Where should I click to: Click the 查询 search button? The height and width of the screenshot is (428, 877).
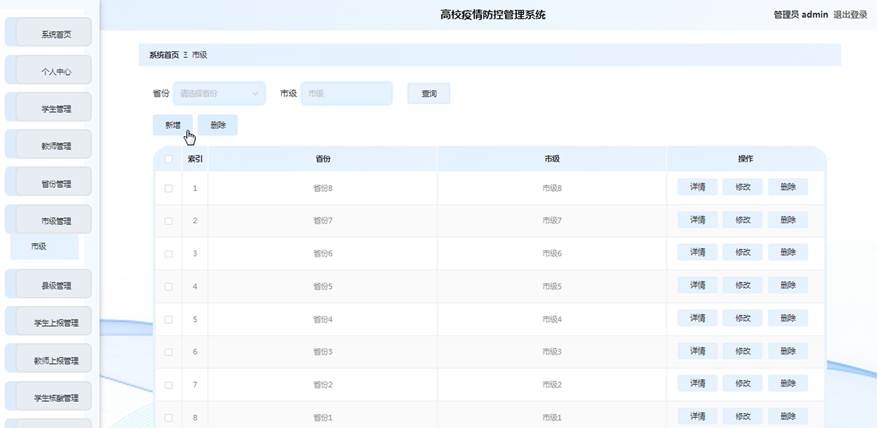(x=428, y=93)
